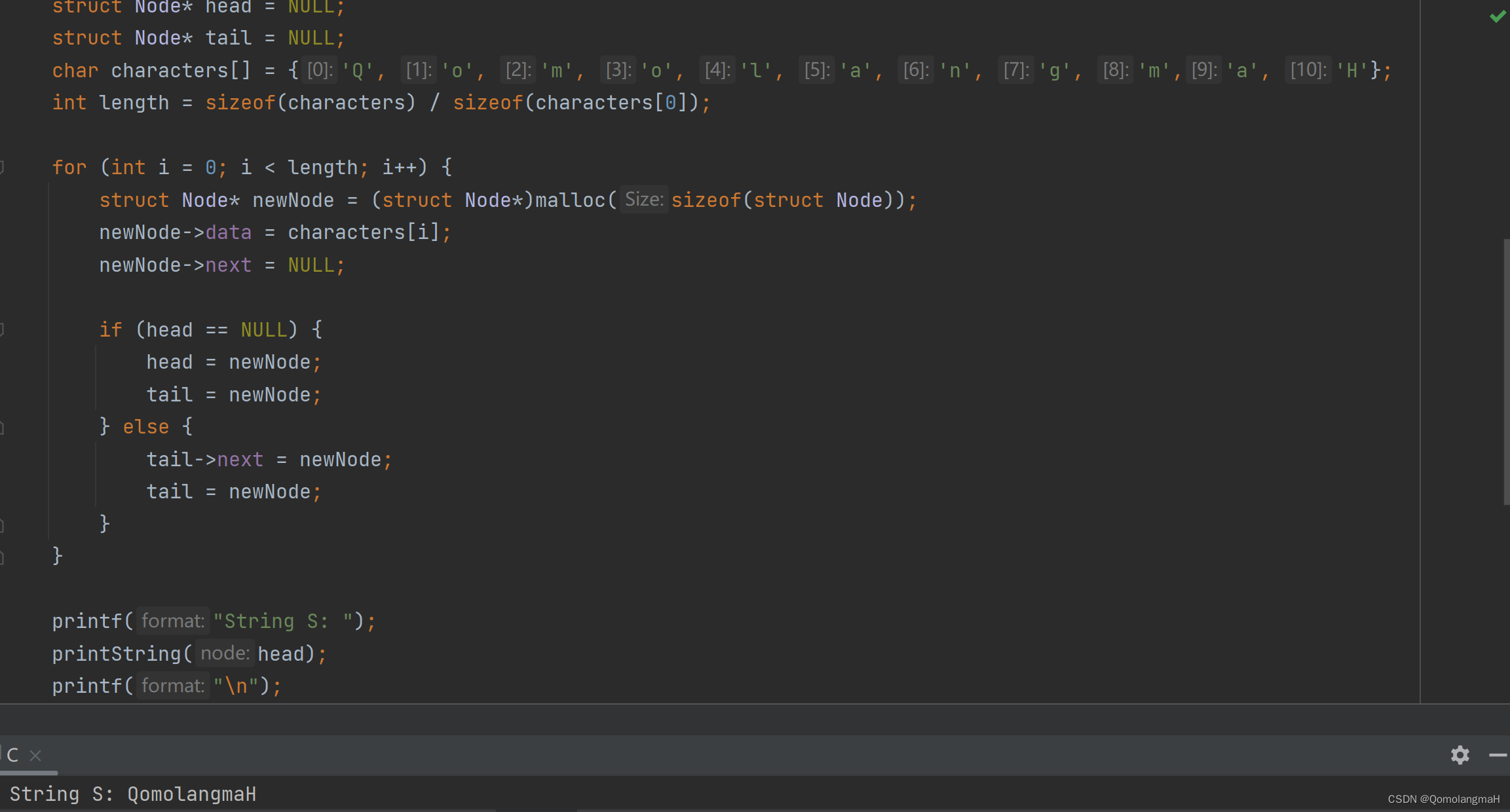Click next field in newNode->next line

[229, 265]
